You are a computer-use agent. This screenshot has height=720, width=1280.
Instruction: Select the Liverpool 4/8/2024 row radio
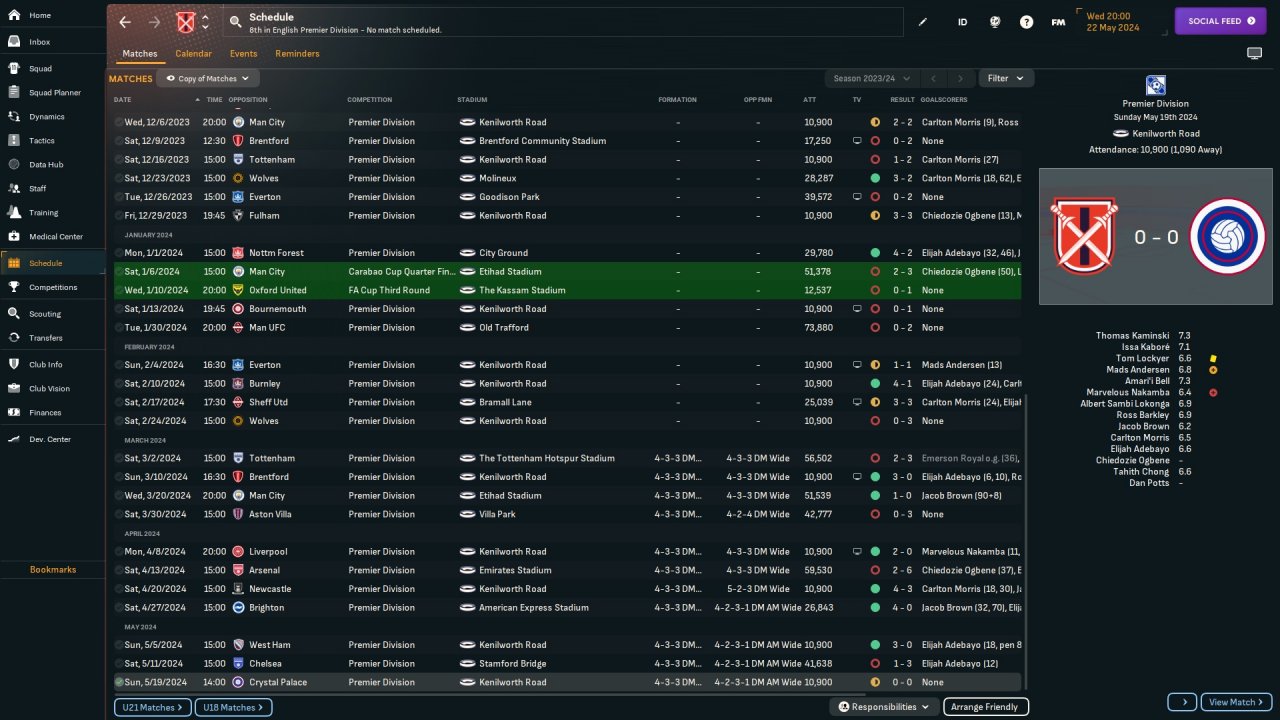pyautogui.click(x=119, y=551)
